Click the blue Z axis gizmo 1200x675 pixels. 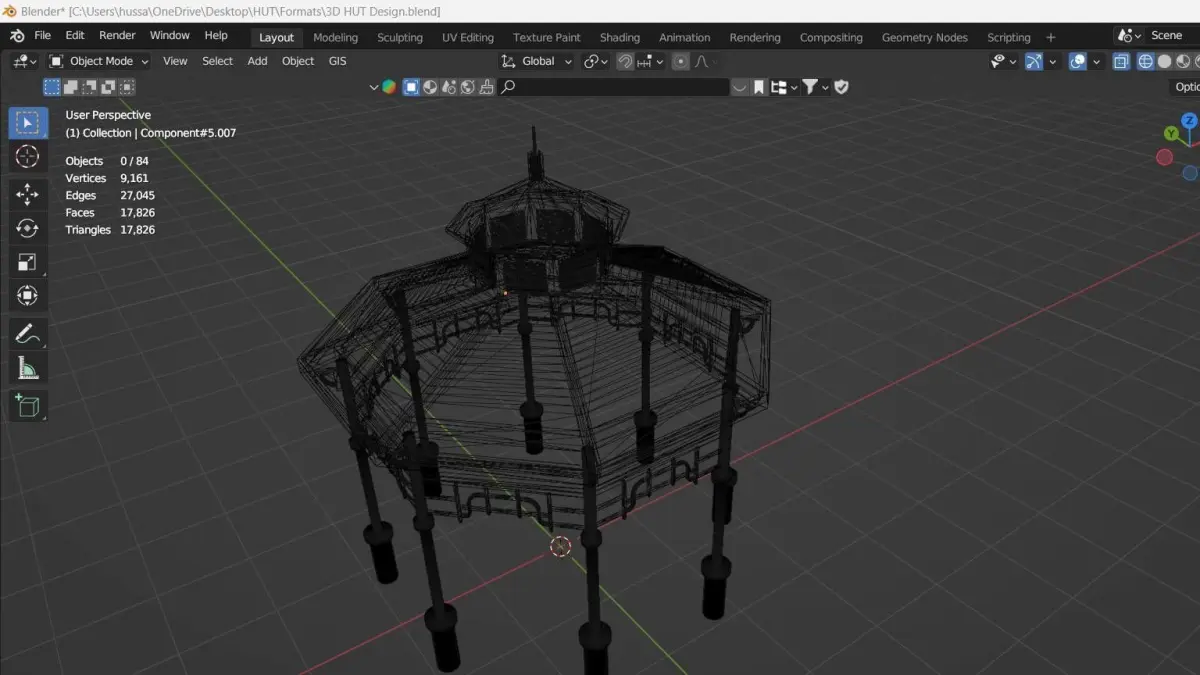(x=1189, y=121)
